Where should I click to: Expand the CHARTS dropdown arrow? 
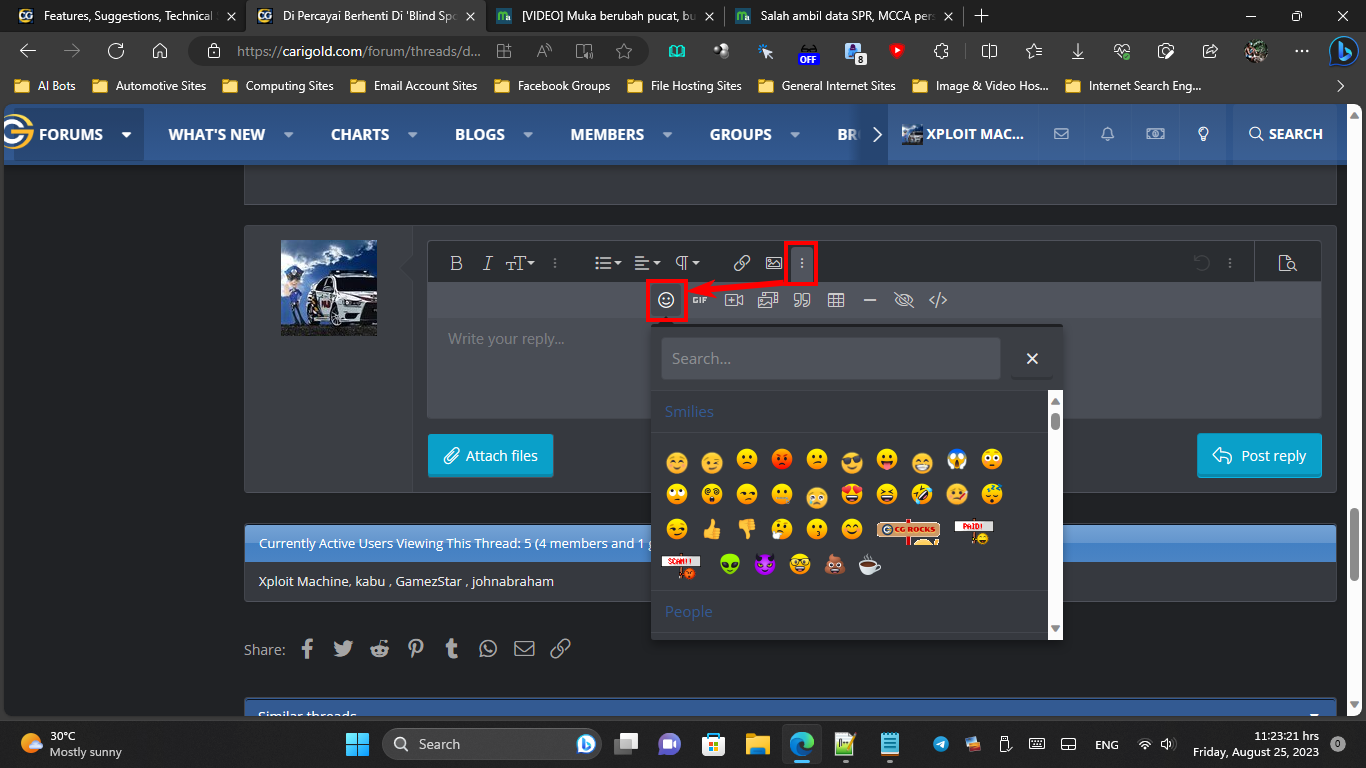click(413, 134)
